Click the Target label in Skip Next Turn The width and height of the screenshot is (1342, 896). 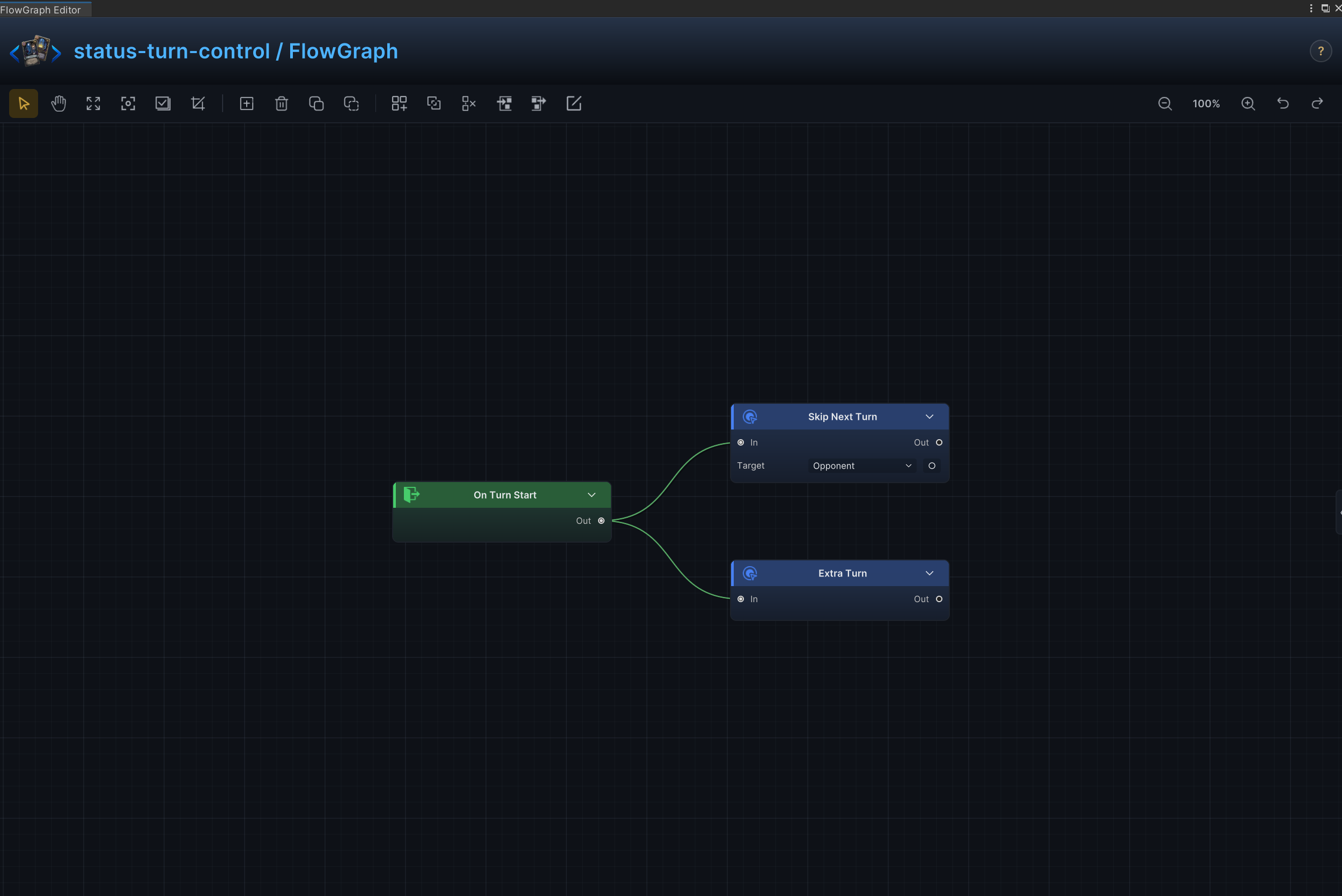tap(750, 466)
